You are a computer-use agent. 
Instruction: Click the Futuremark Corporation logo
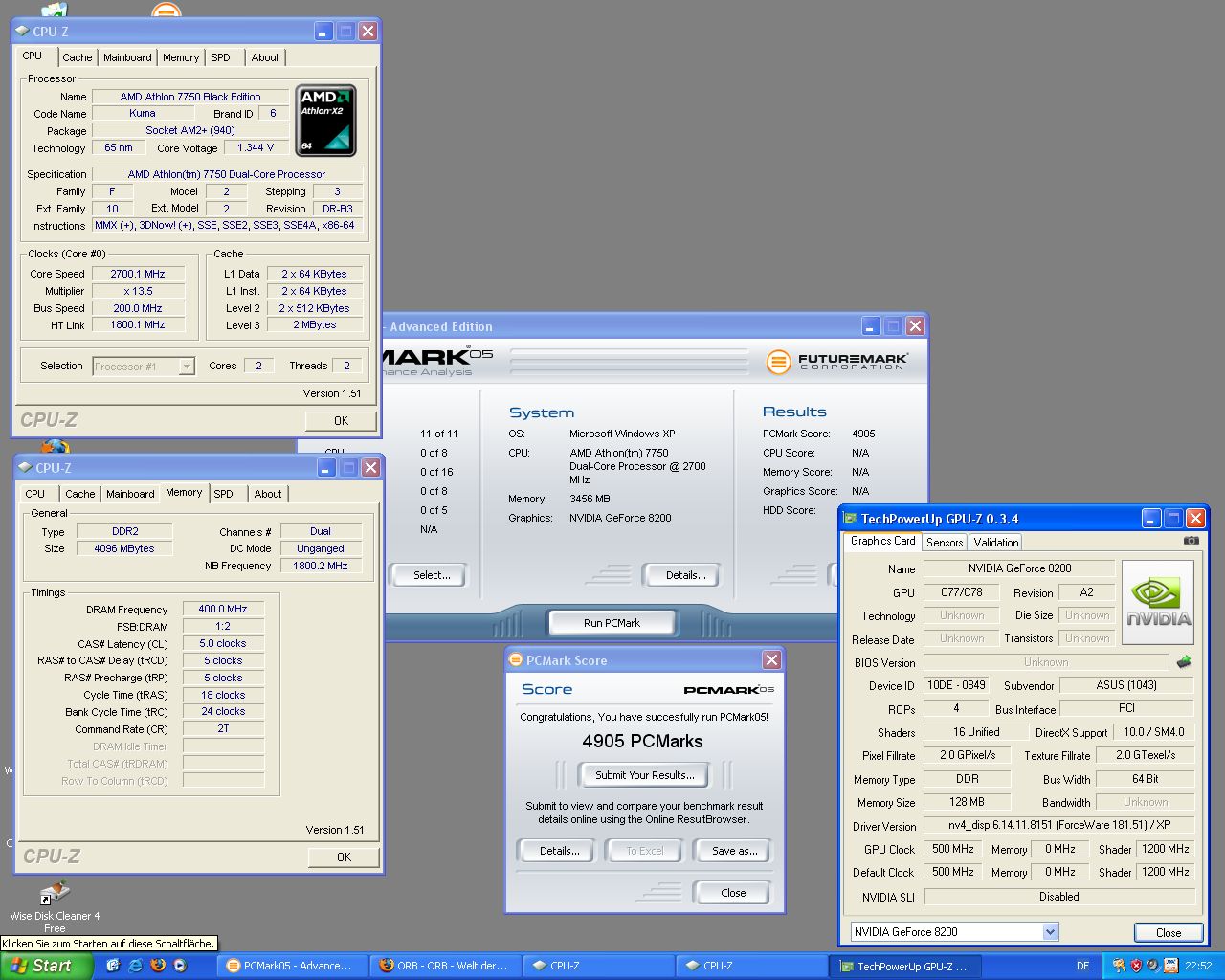click(x=837, y=362)
